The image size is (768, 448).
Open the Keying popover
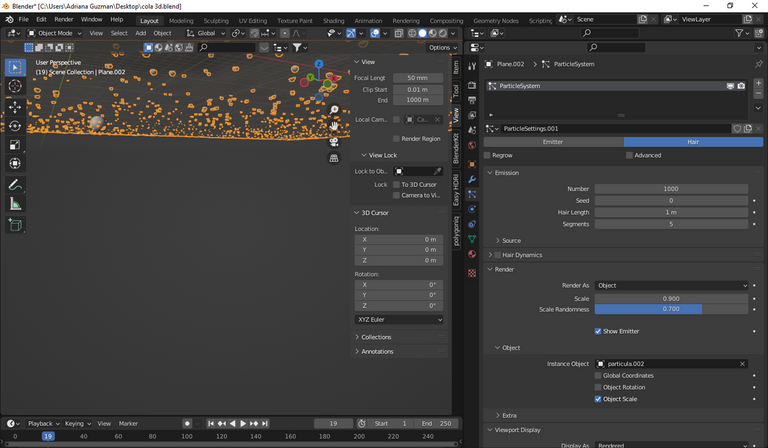pyautogui.click(x=77, y=424)
